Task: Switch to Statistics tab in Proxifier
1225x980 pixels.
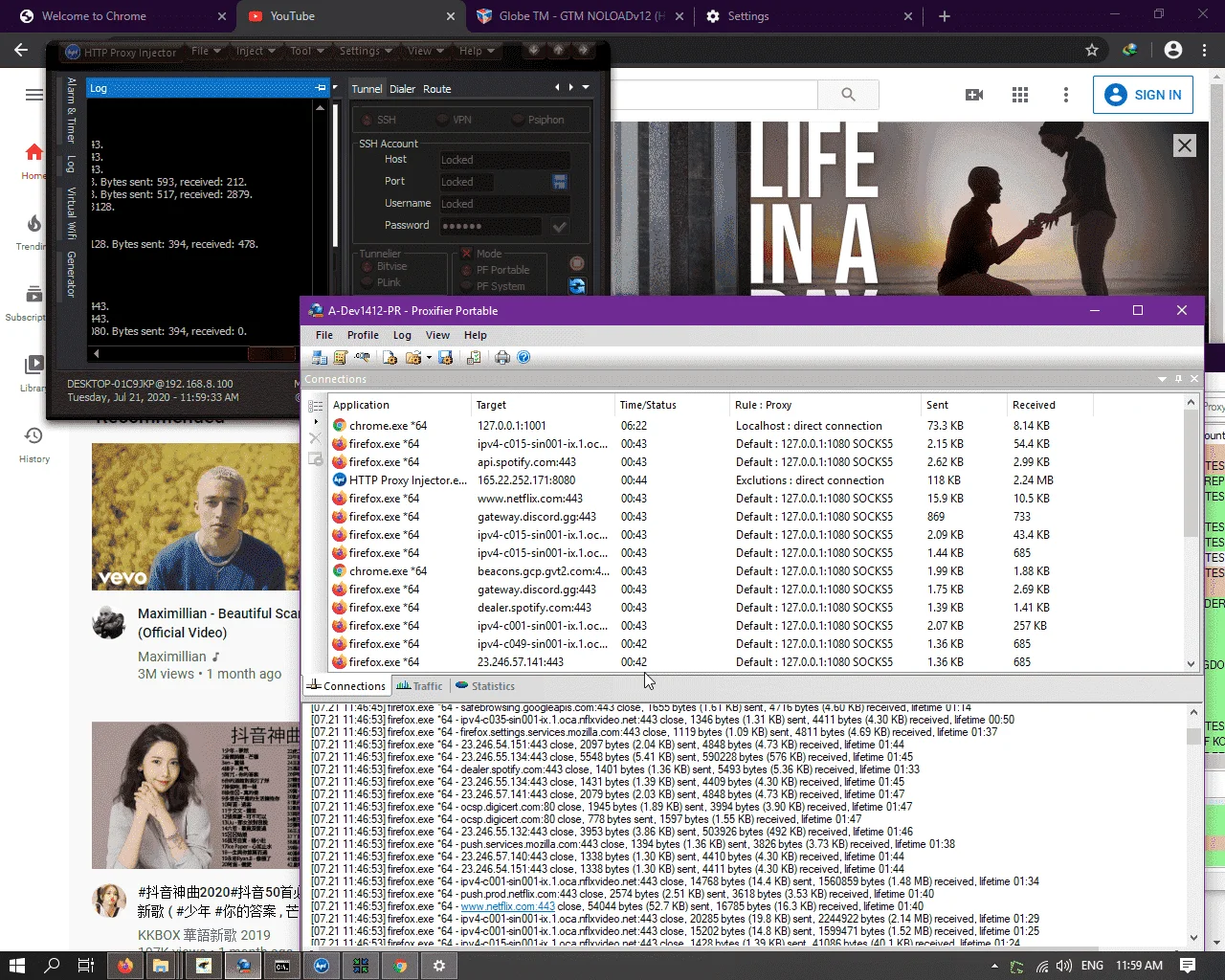Action: tap(485, 686)
